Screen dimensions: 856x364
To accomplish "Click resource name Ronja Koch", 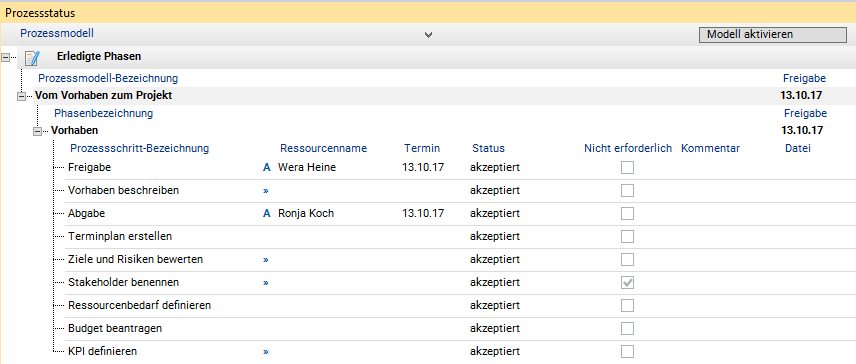I will 306,213.
